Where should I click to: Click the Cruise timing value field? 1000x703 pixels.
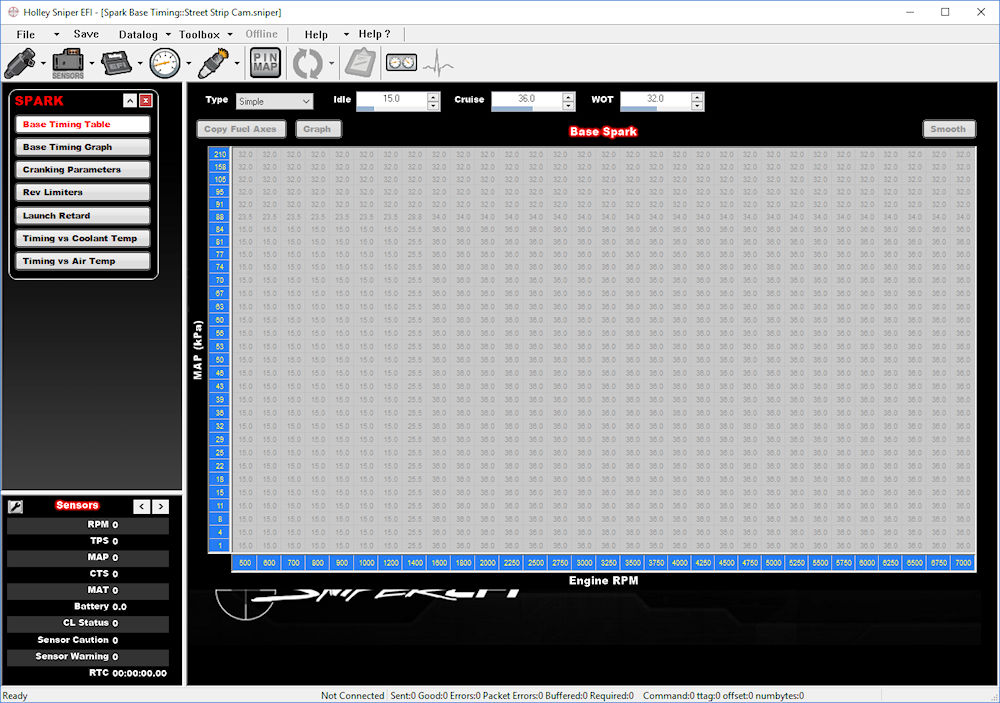tap(526, 101)
